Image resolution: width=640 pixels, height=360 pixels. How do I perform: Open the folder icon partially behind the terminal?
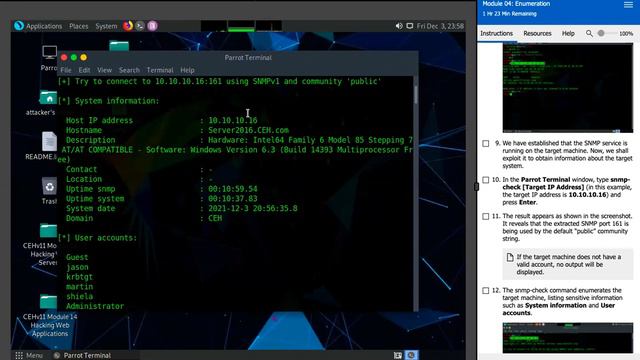coord(119,45)
